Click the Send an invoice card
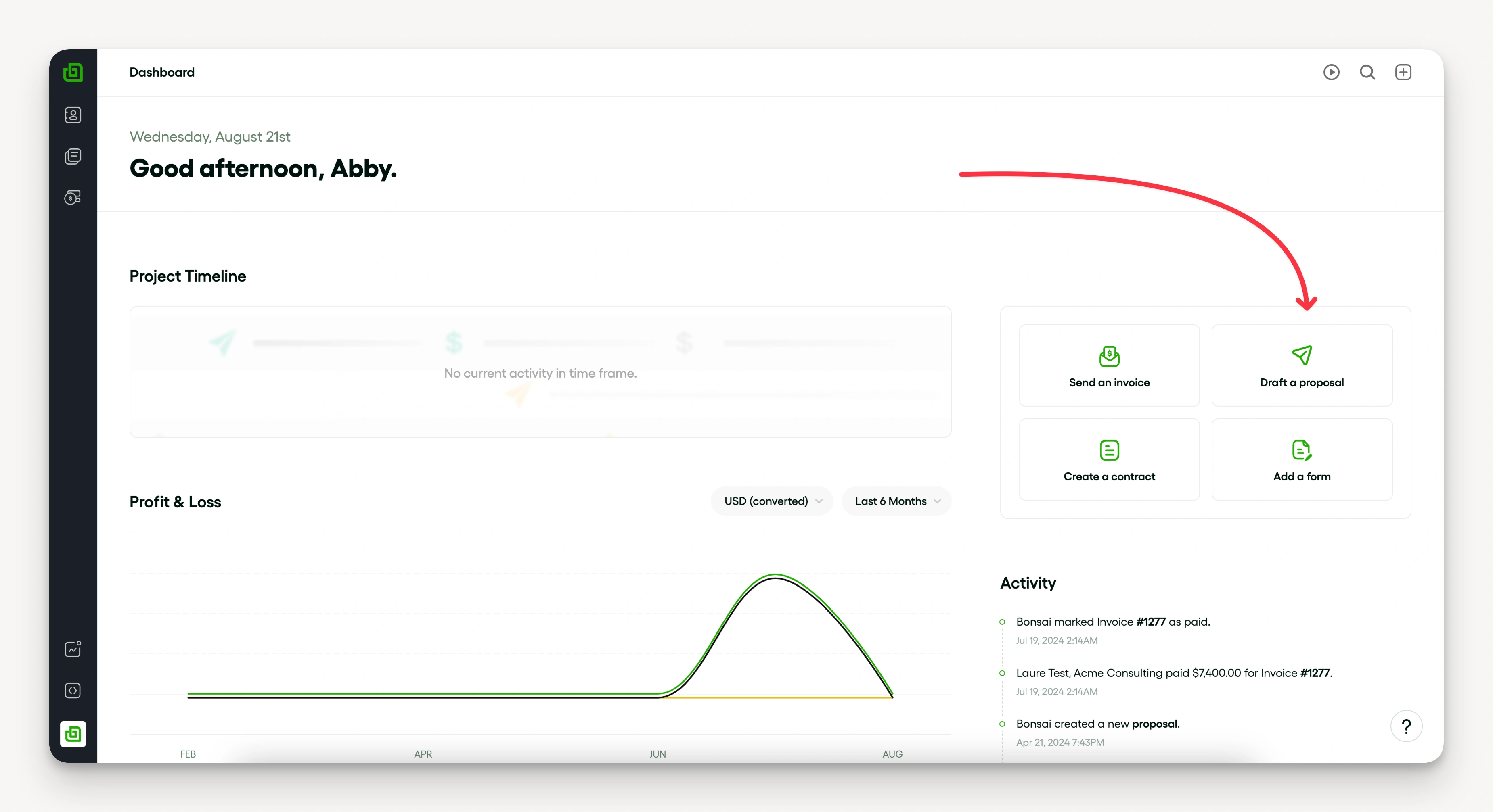 [1109, 365]
